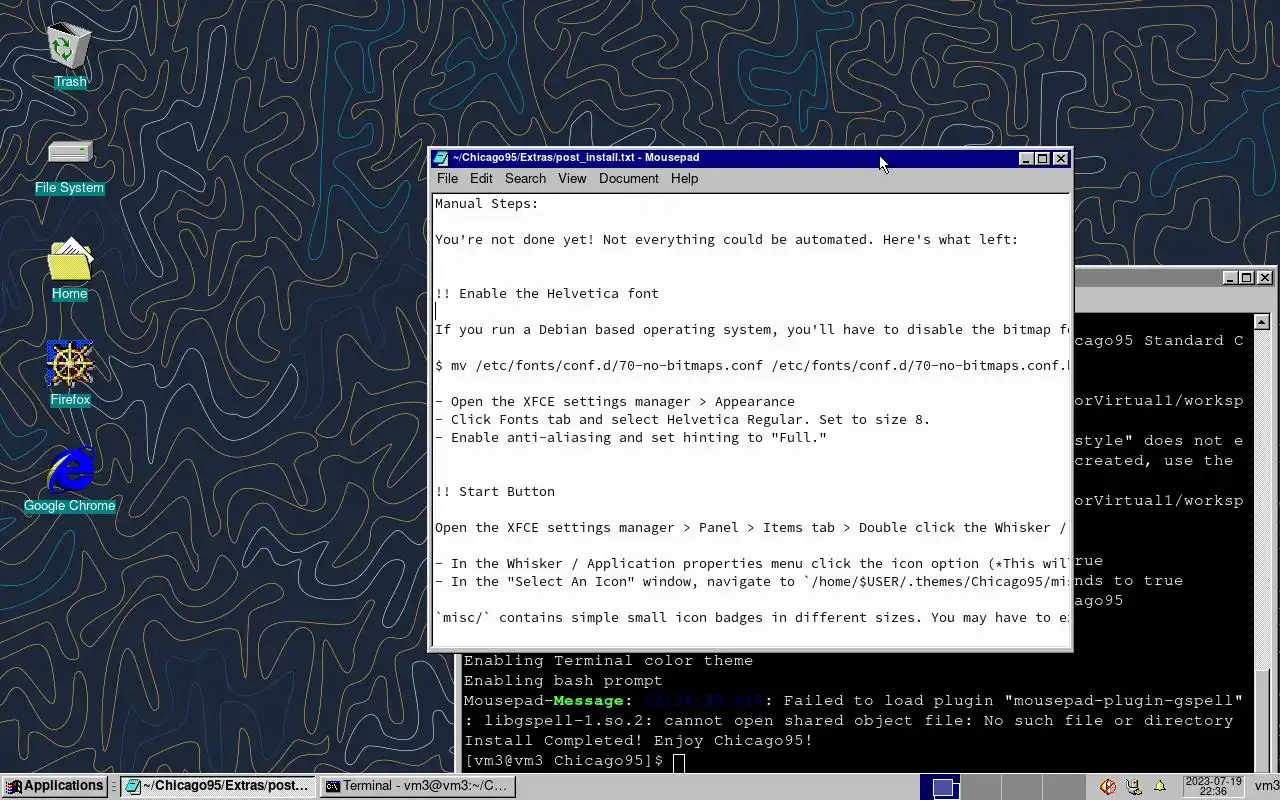Screen dimensions: 1280x800
Task: Click the notification bell tray icon
Action: tap(1160, 786)
